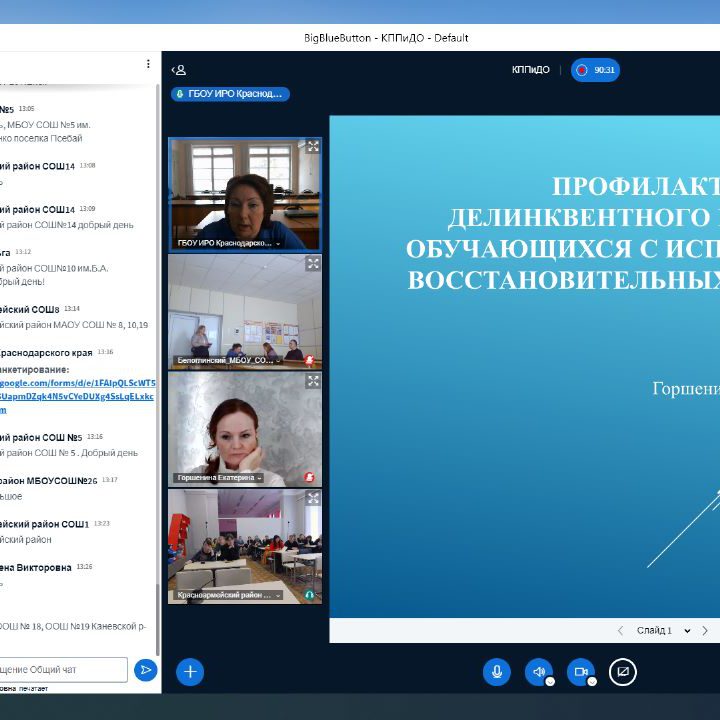The width and height of the screenshot is (720, 720).
Task: Fullscreen the Горшенина Екатерина webcam
Action: 313,381
